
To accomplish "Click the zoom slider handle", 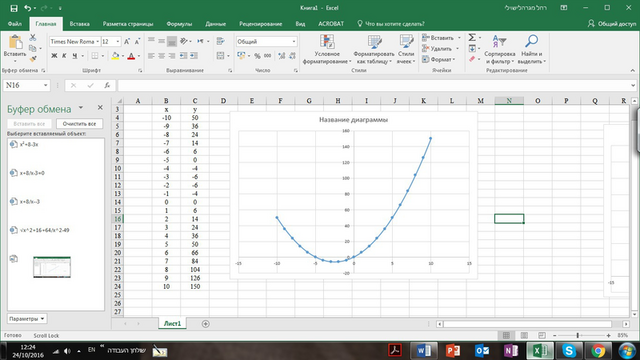I will 578,335.
